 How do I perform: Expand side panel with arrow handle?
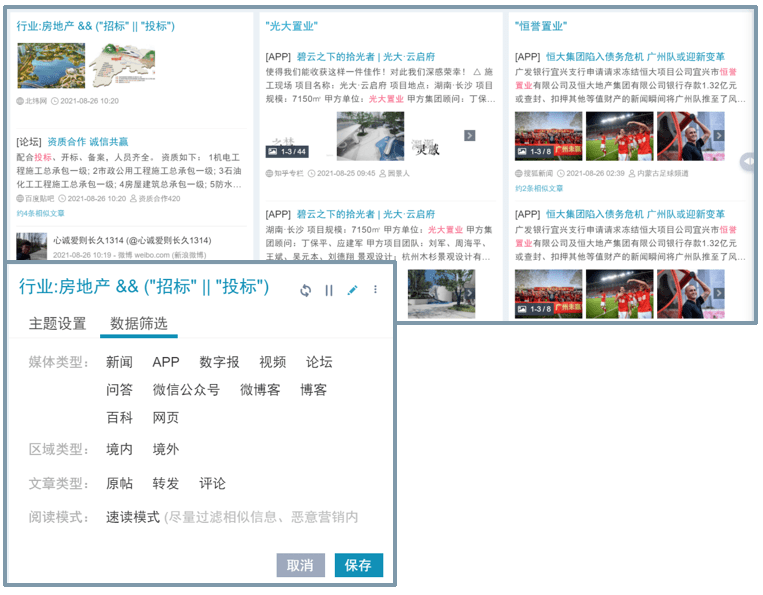coord(748,161)
